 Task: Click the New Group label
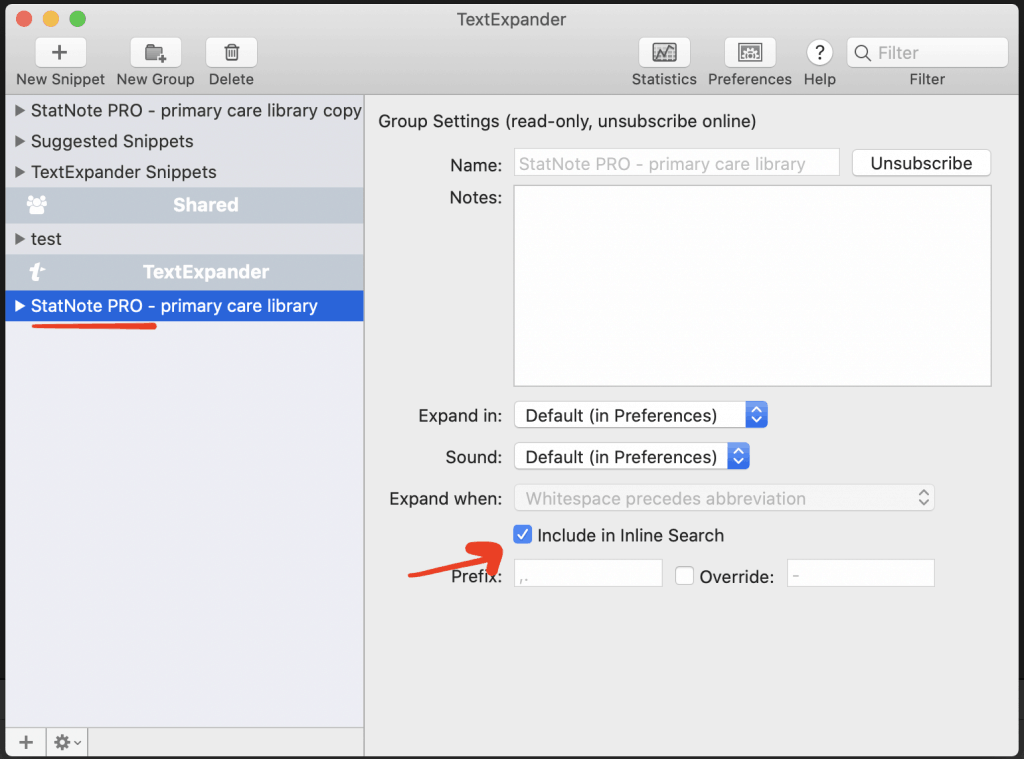tap(155, 79)
